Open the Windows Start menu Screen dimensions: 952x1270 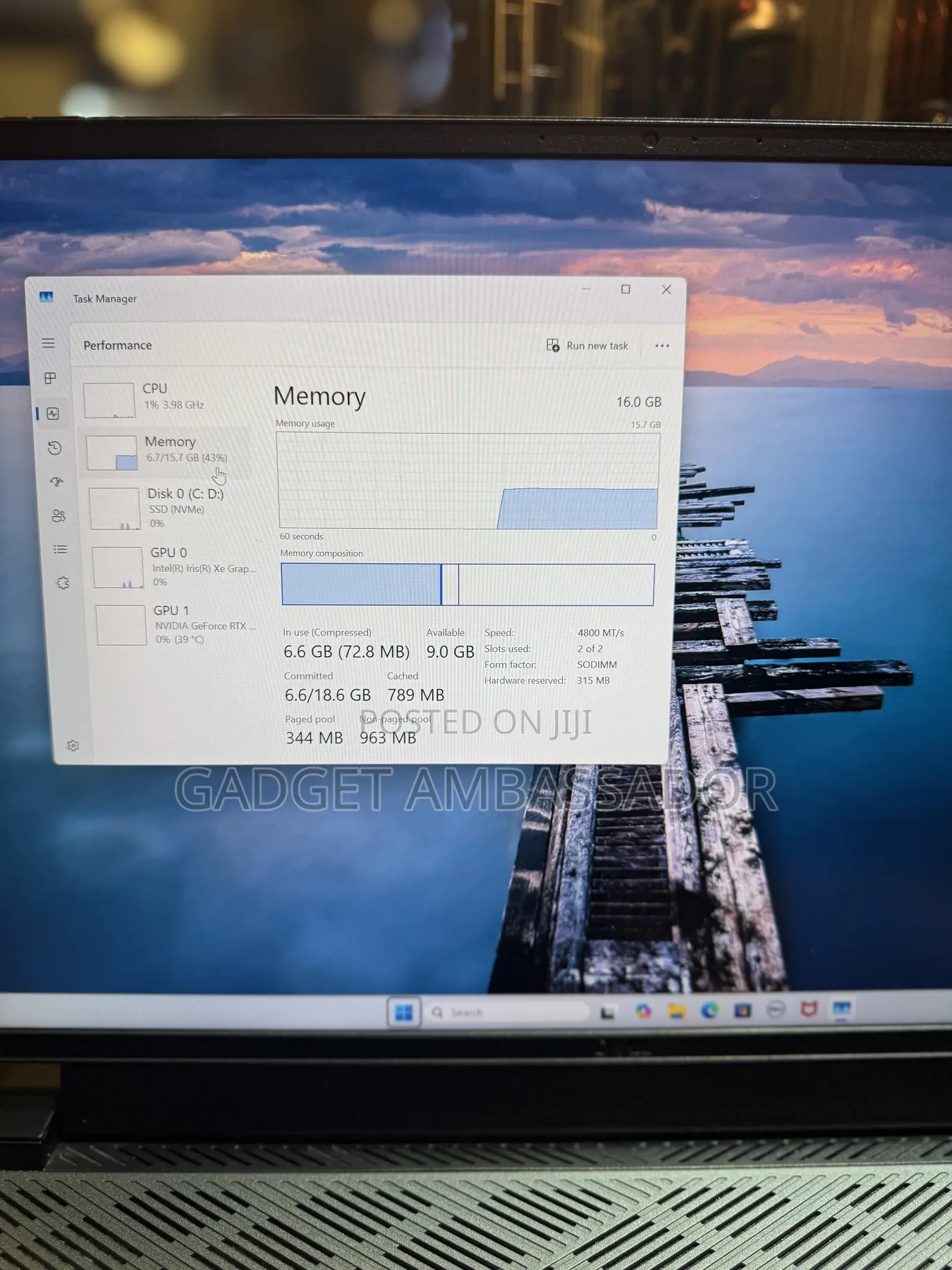(404, 1012)
